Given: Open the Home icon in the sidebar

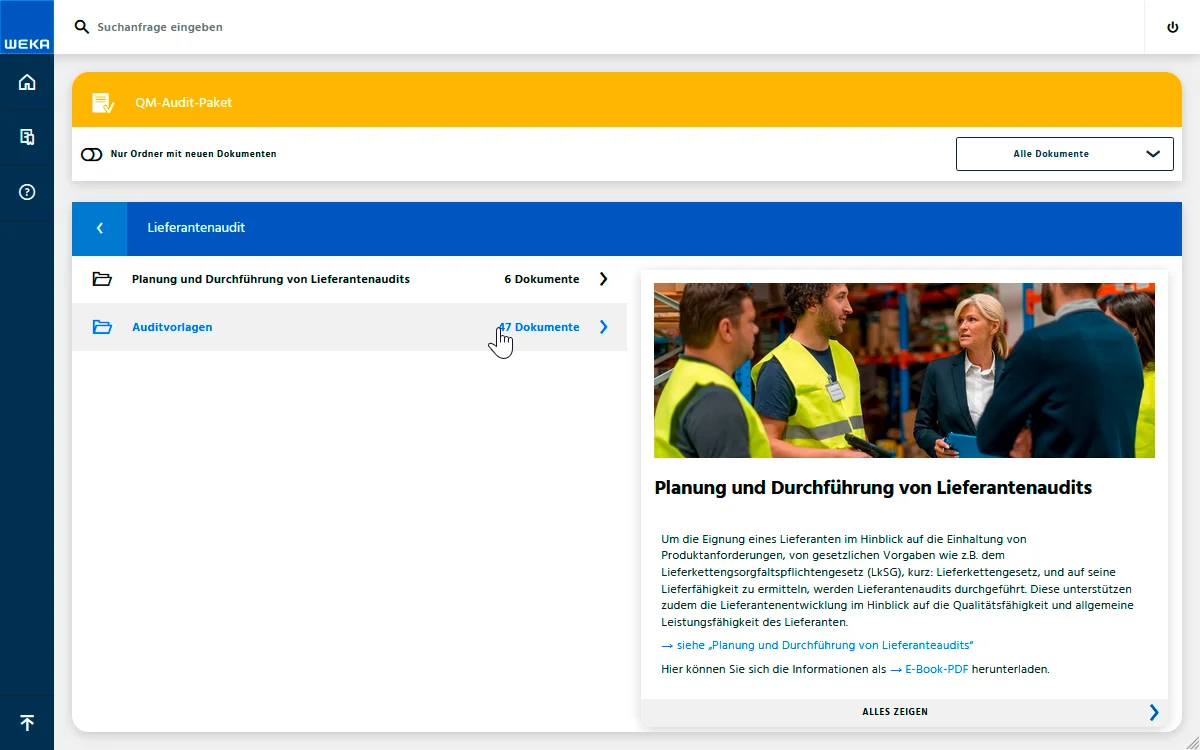Looking at the screenshot, I should 26,82.
